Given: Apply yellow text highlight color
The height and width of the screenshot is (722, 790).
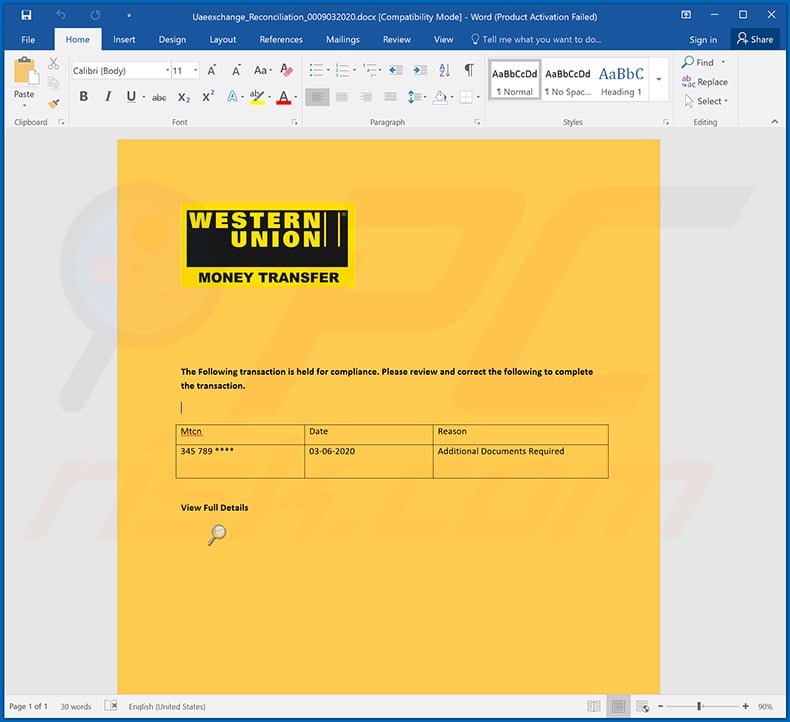Looking at the screenshot, I should (x=257, y=97).
